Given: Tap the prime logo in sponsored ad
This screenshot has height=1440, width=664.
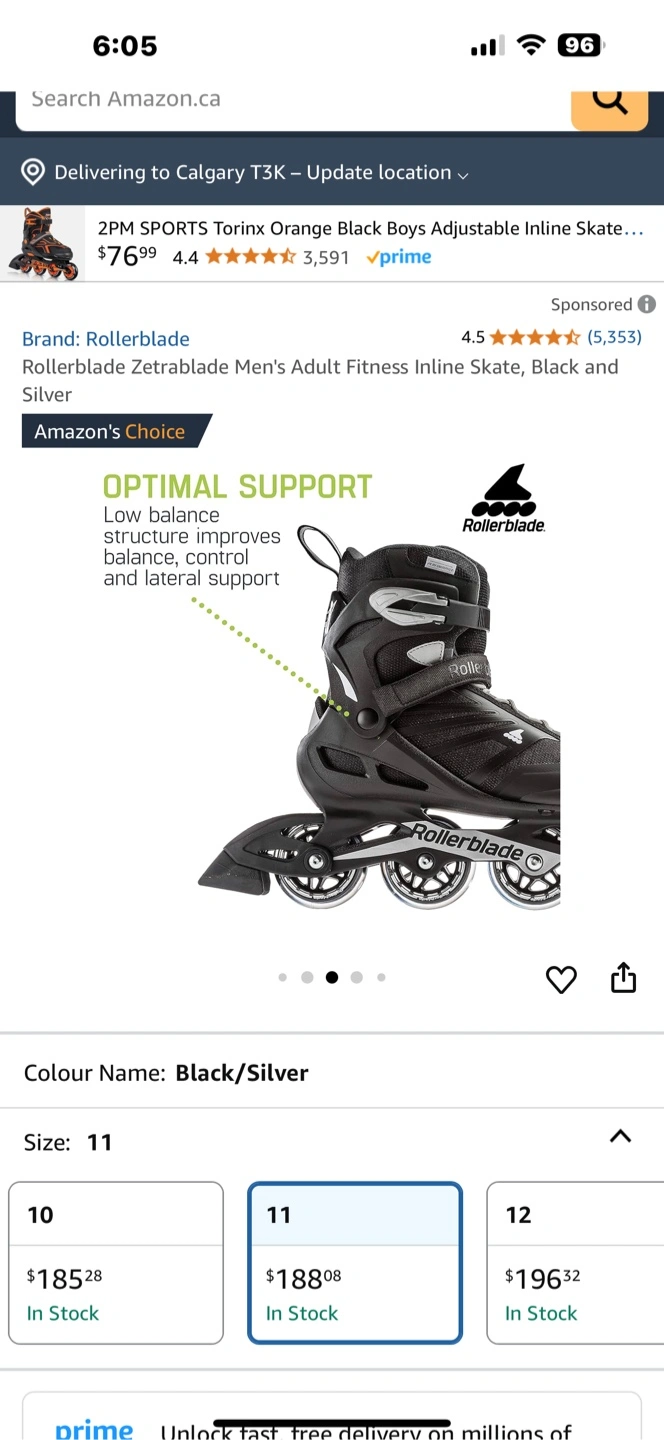Looking at the screenshot, I should 398,257.
